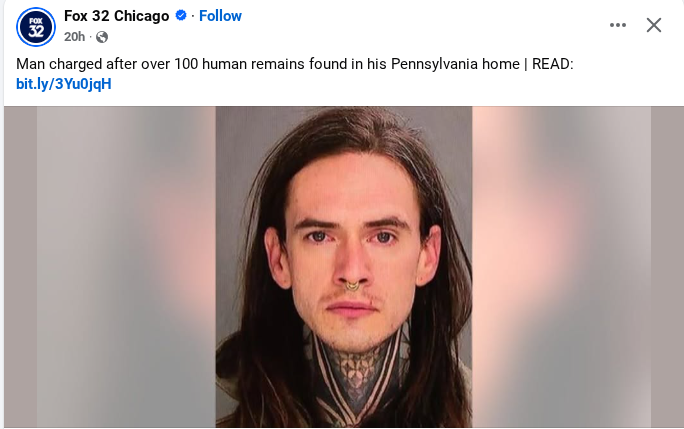Click 'Pennsylvania home' in the post caption

455,64
